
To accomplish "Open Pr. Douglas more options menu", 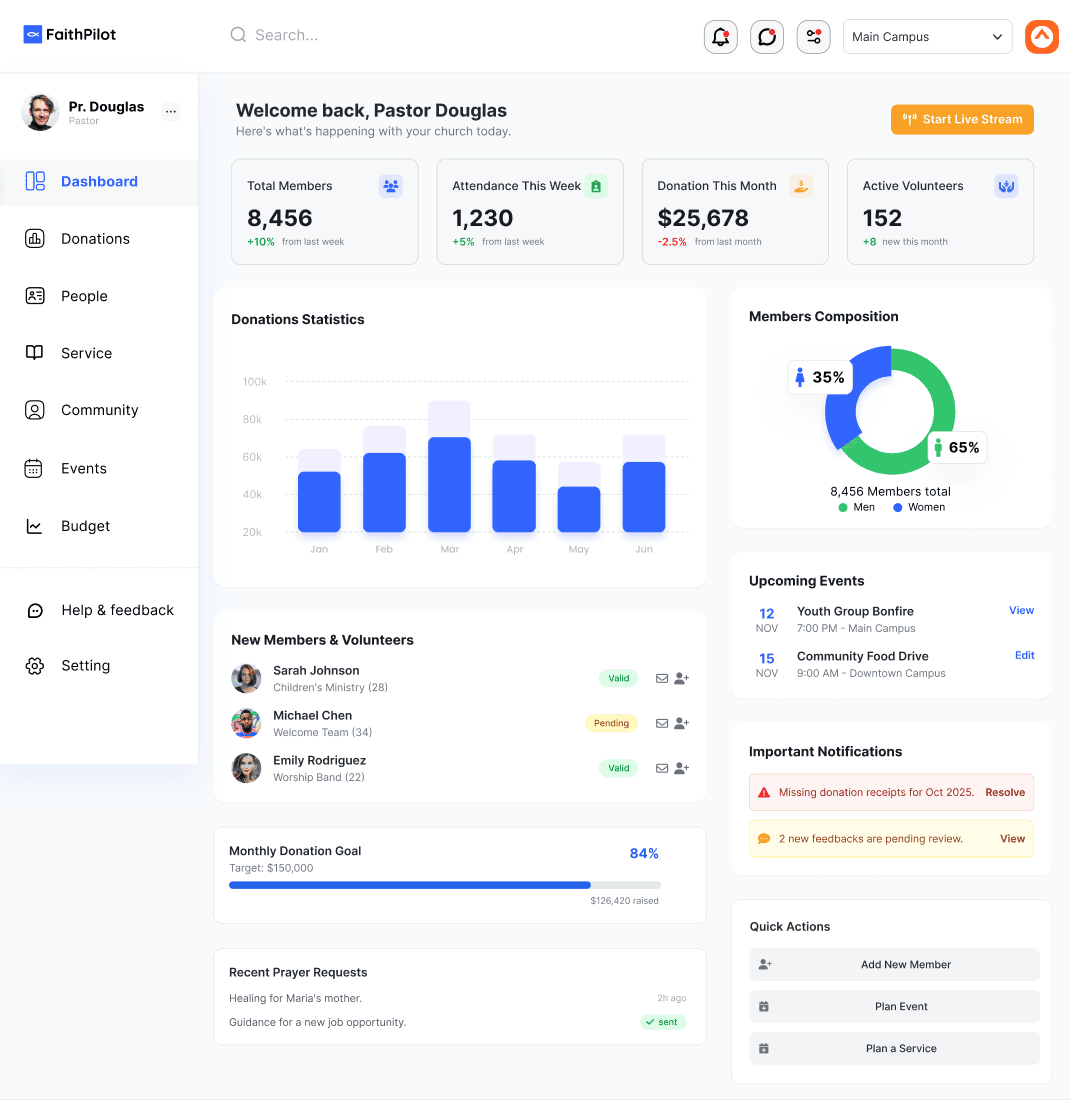I will tap(171, 111).
